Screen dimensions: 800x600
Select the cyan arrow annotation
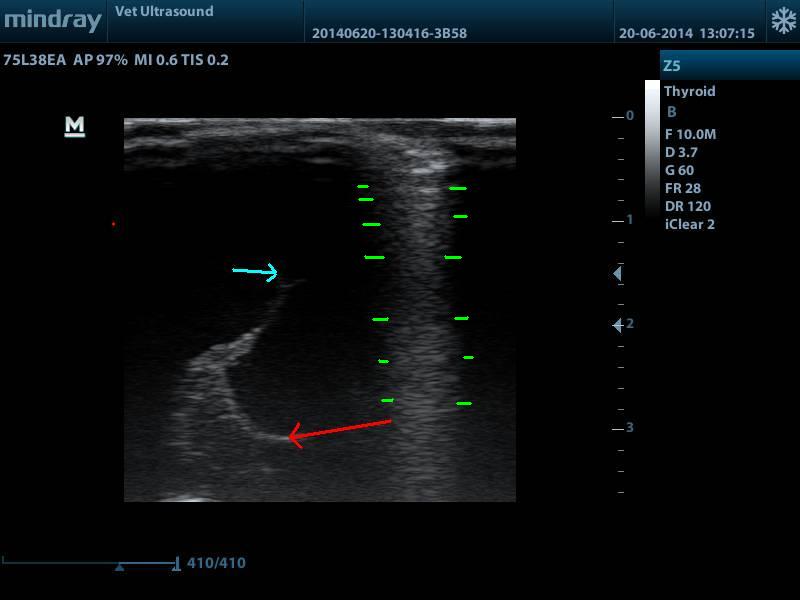[255, 271]
